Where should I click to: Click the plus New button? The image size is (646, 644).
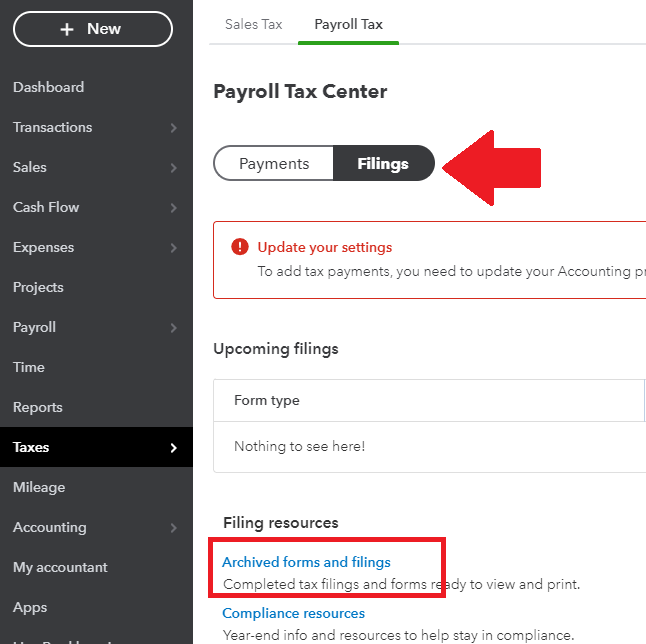pyautogui.click(x=92, y=29)
